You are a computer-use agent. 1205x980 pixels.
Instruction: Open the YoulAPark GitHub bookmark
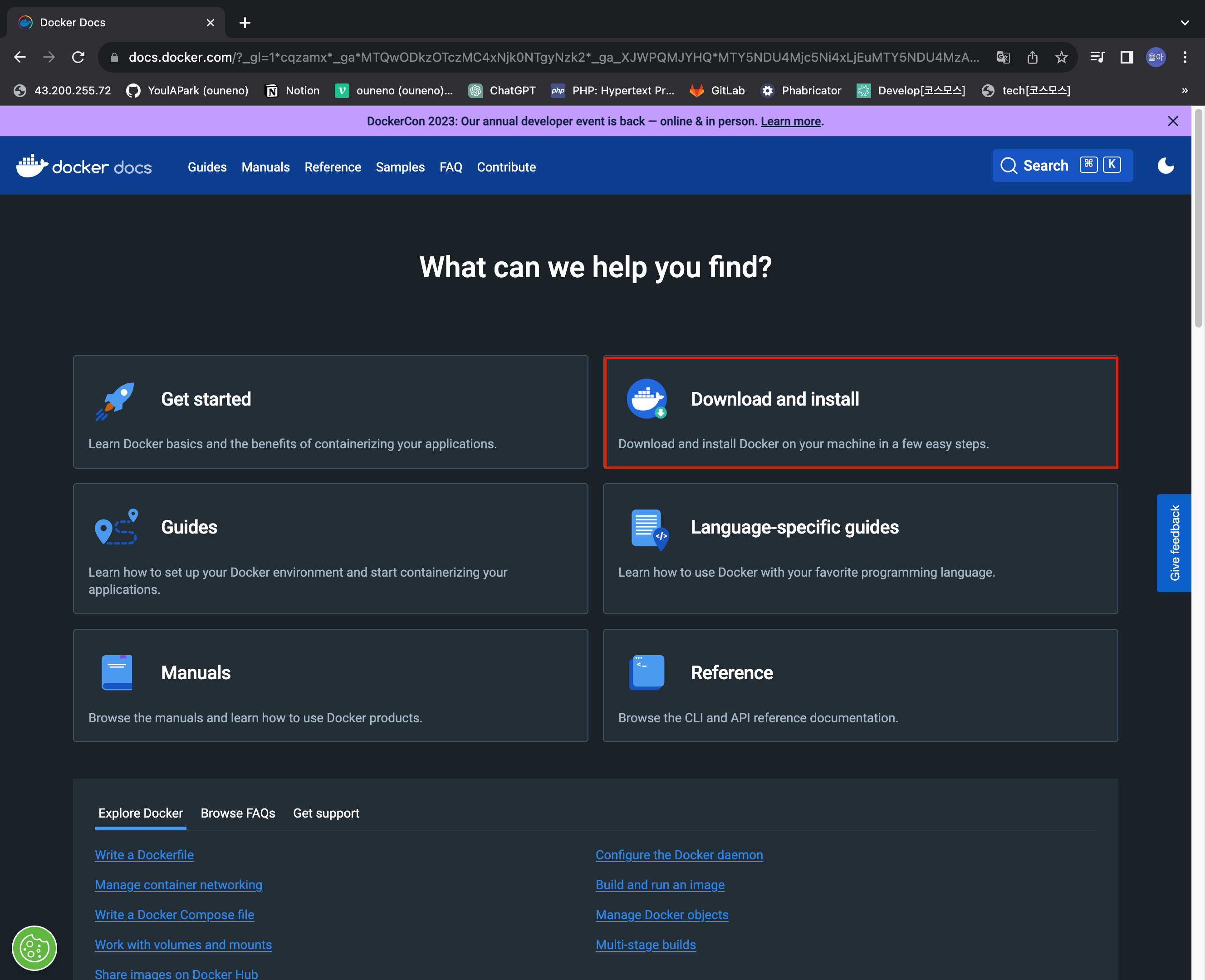pyautogui.click(x=187, y=90)
